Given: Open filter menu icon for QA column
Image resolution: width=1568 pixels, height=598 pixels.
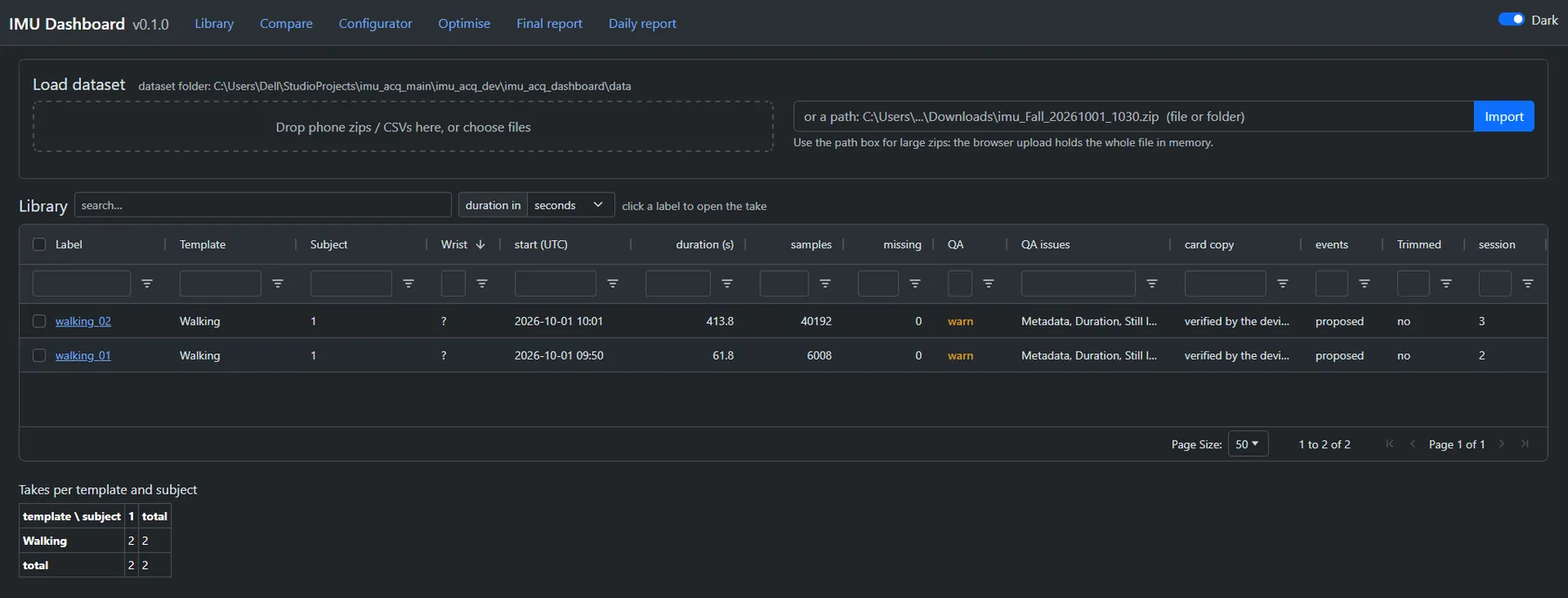Looking at the screenshot, I should tap(989, 284).
